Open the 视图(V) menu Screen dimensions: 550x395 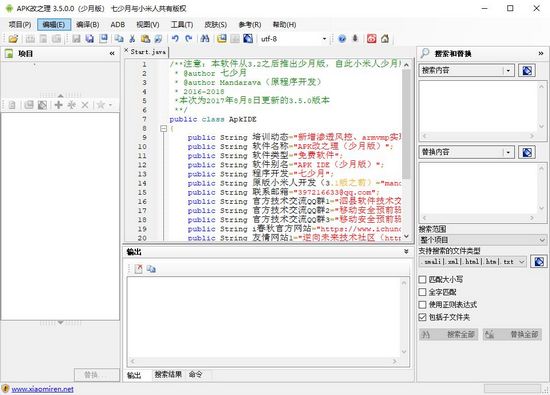pyautogui.click(x=148, y=25)
